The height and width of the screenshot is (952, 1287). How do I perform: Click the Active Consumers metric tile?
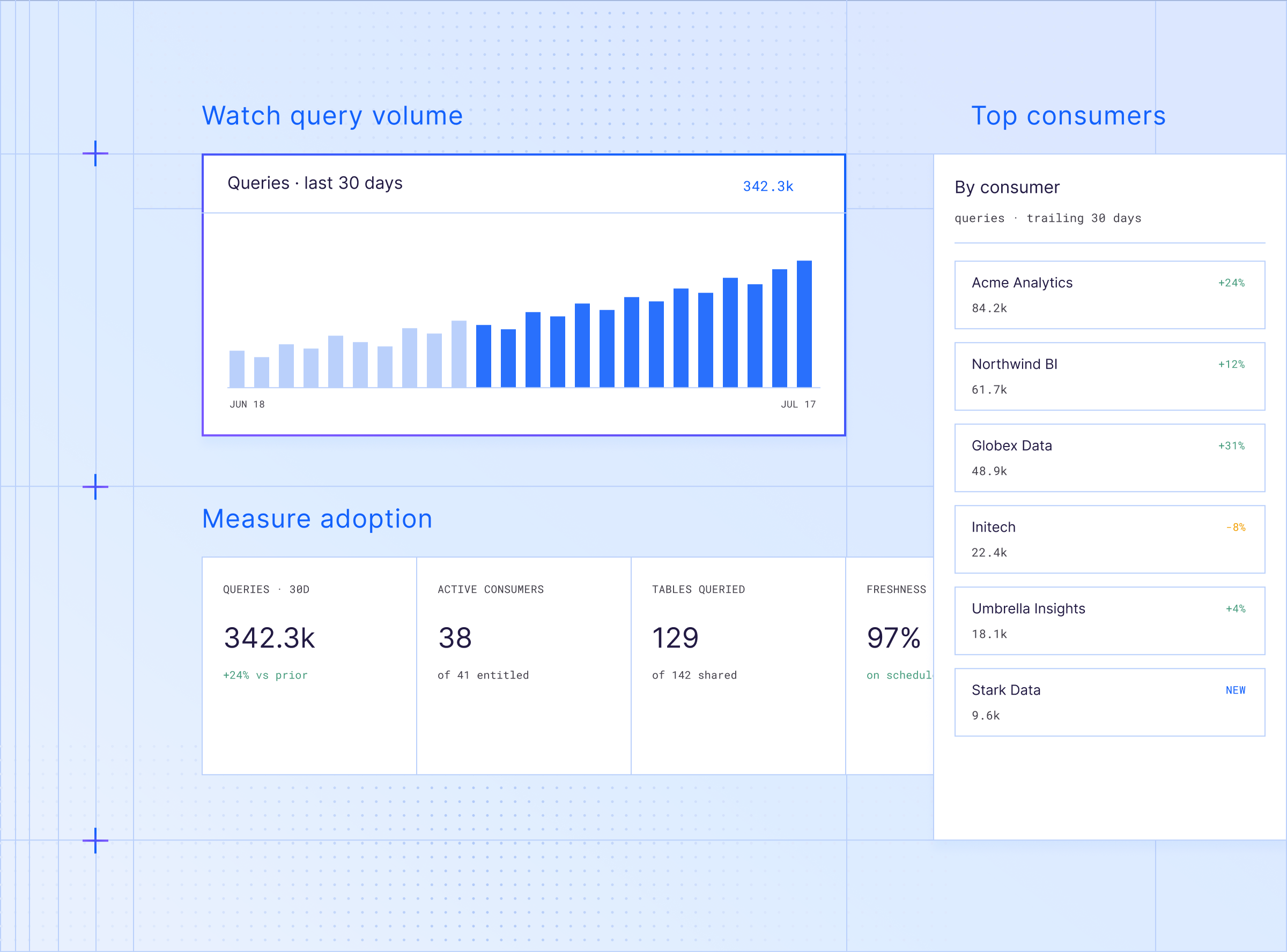click(524, 666)
